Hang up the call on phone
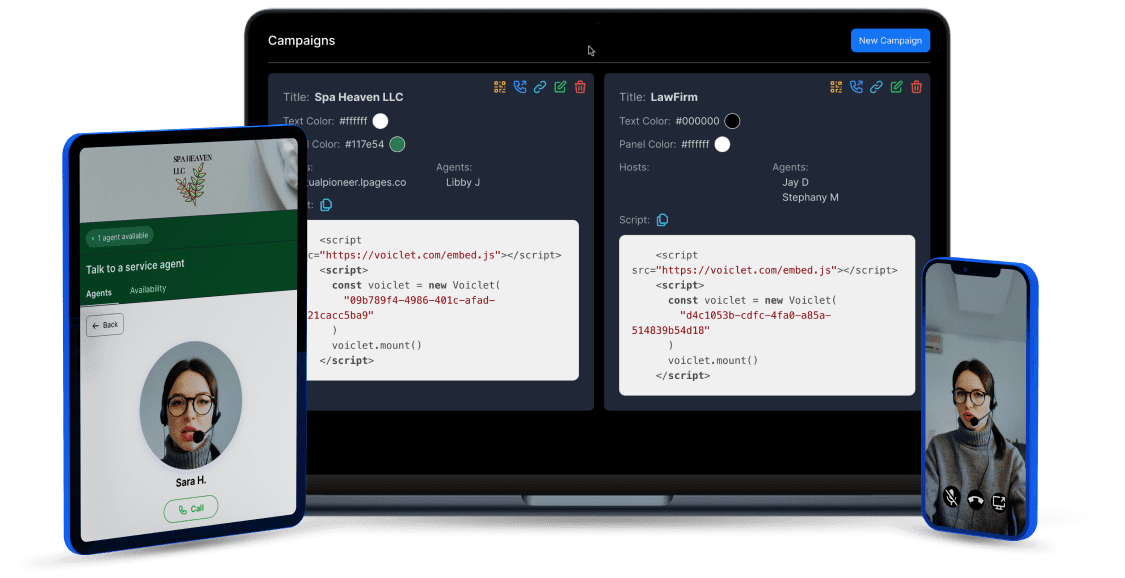 pos(975,501)
